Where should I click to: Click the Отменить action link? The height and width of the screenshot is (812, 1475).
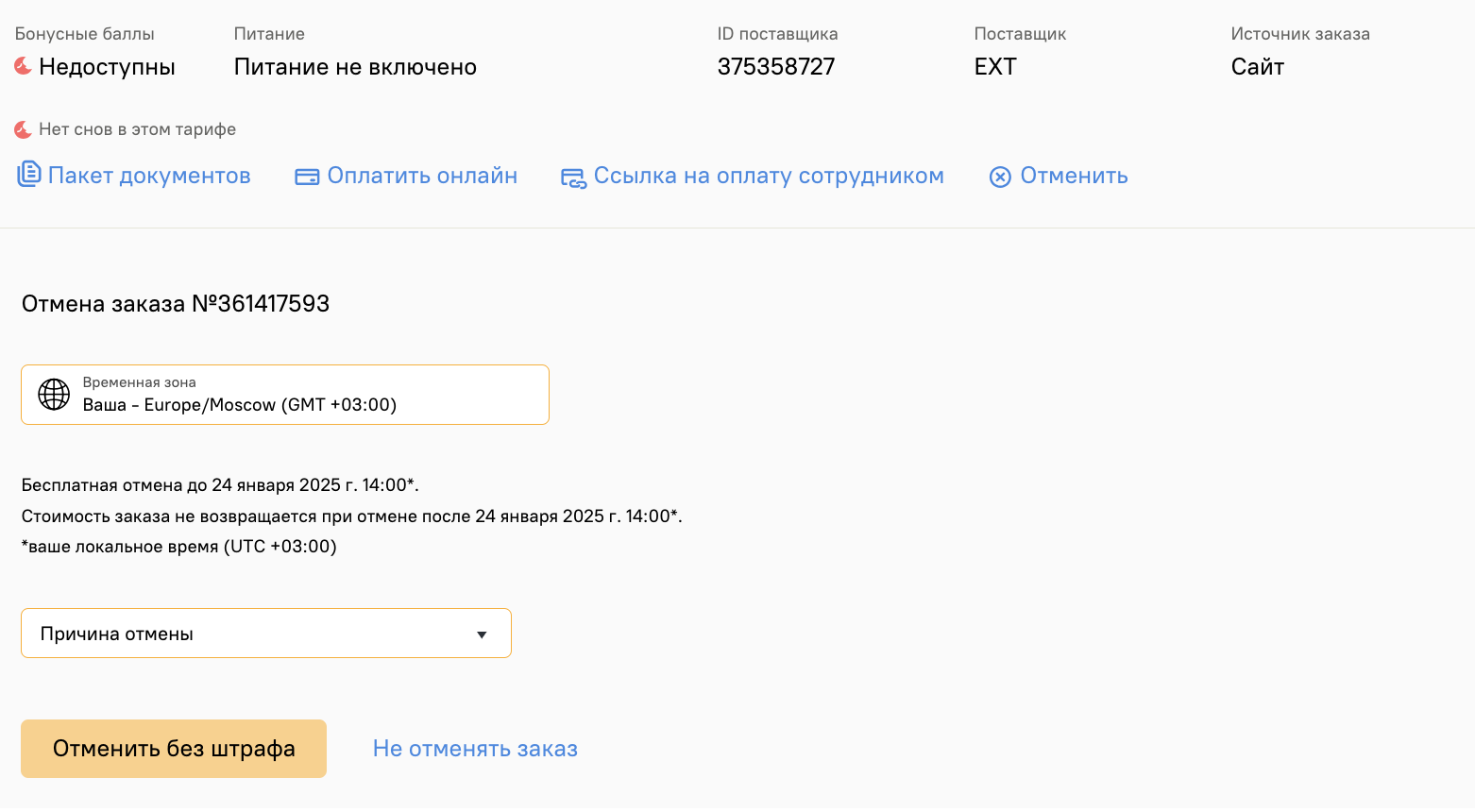click(1074, 176)
